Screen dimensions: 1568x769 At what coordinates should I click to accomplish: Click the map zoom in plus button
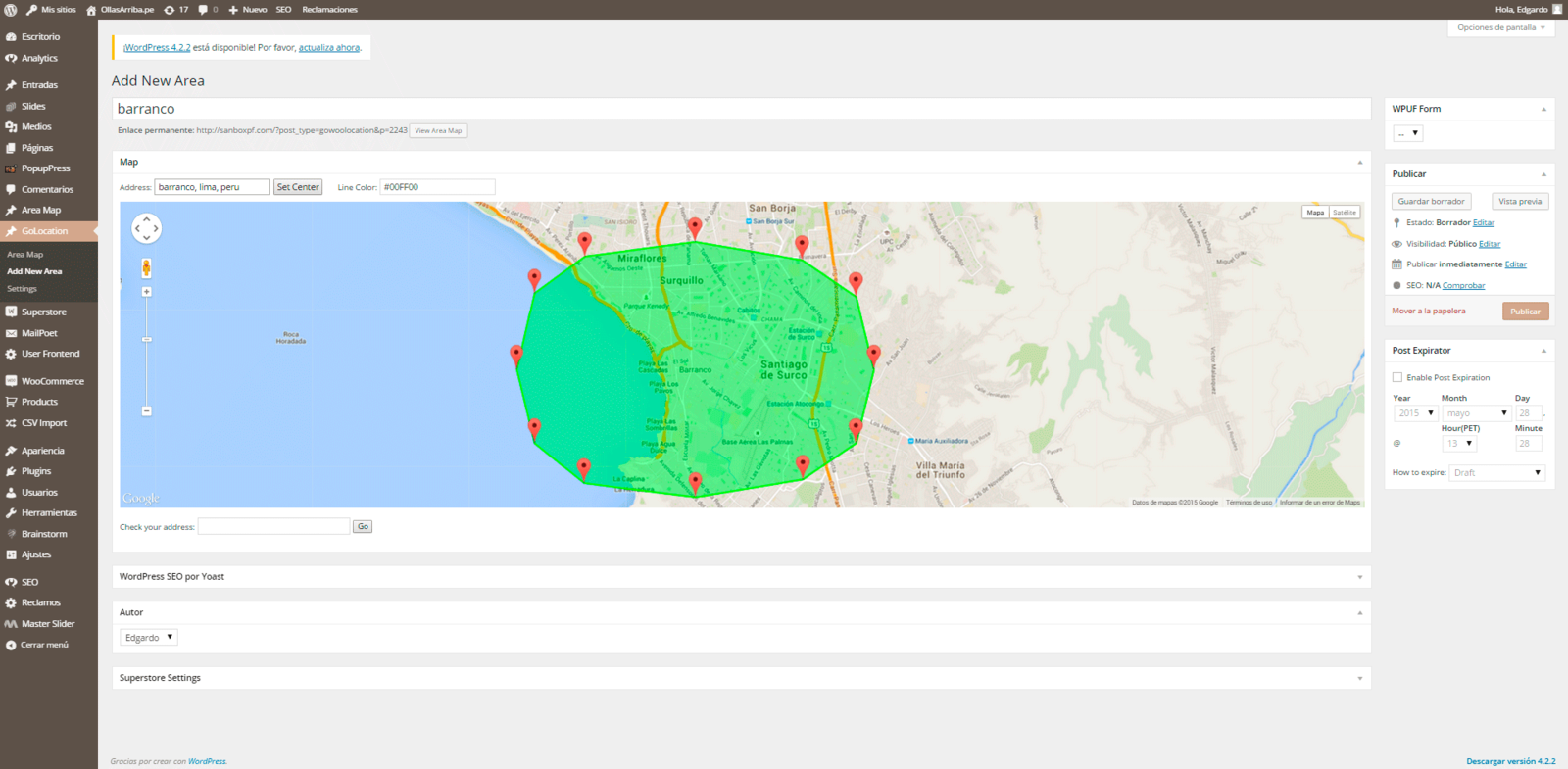coord(146,292)
